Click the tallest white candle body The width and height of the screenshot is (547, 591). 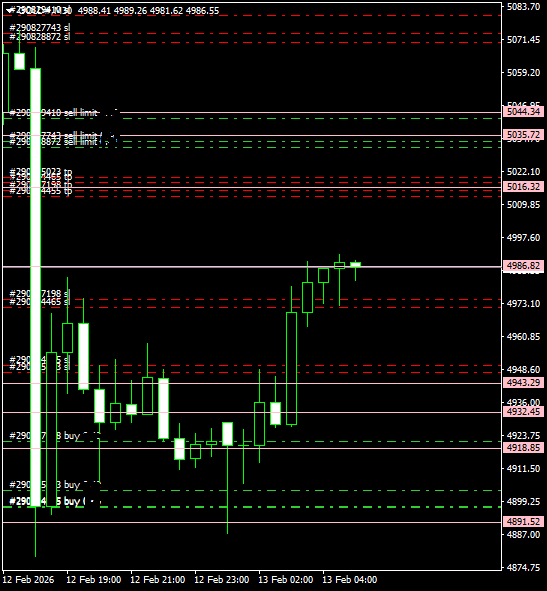pyautogui.click(x=35, y=287)
